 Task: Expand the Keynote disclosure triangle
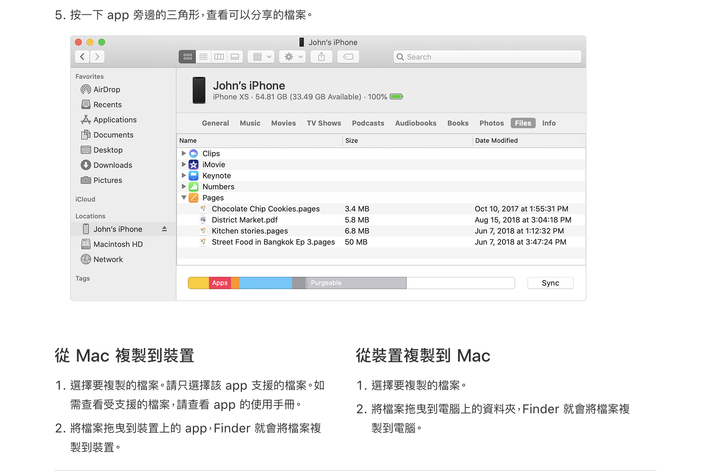(x=183, y=175)
